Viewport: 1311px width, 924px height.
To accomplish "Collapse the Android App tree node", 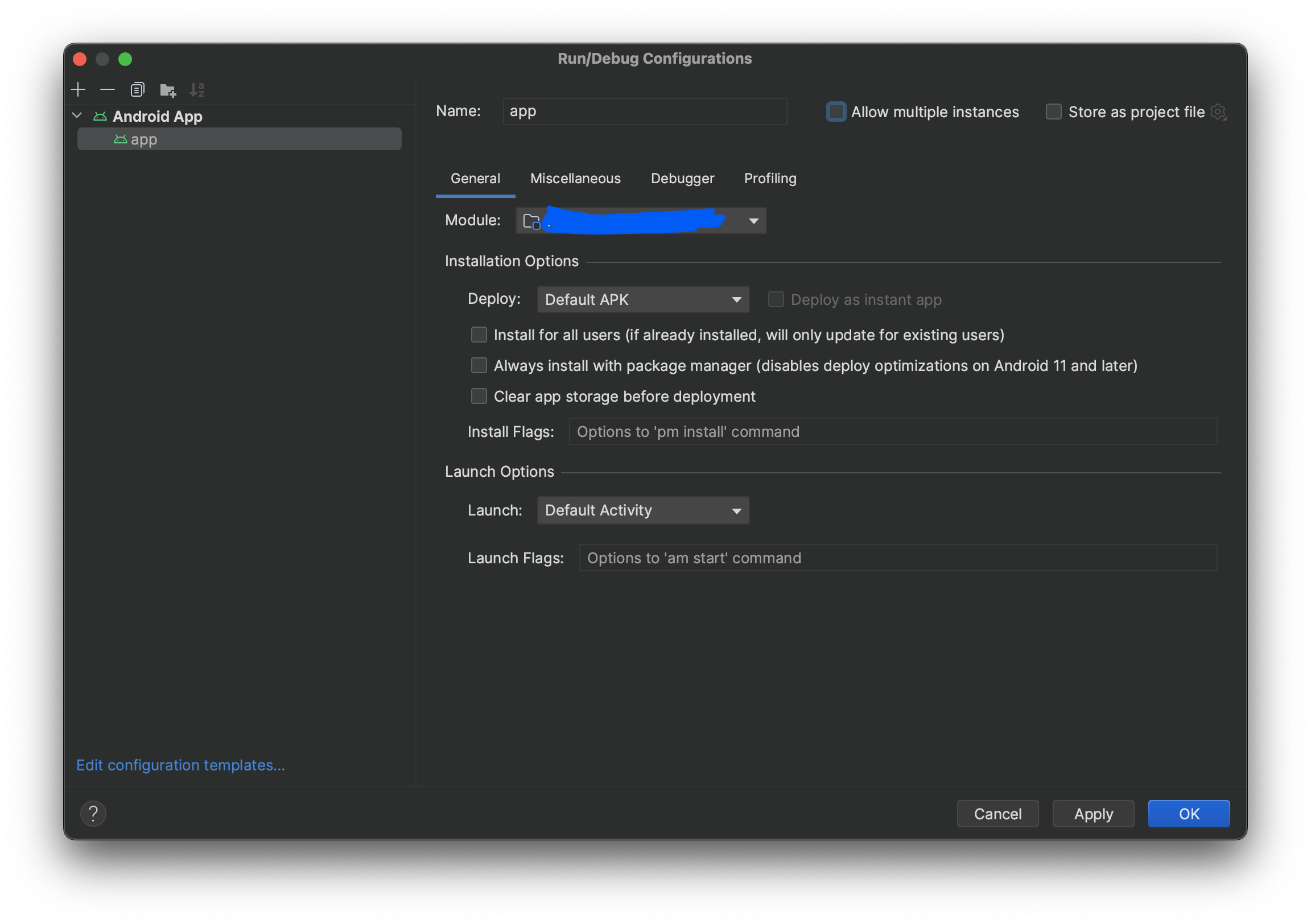I will [x=77, y=115].
